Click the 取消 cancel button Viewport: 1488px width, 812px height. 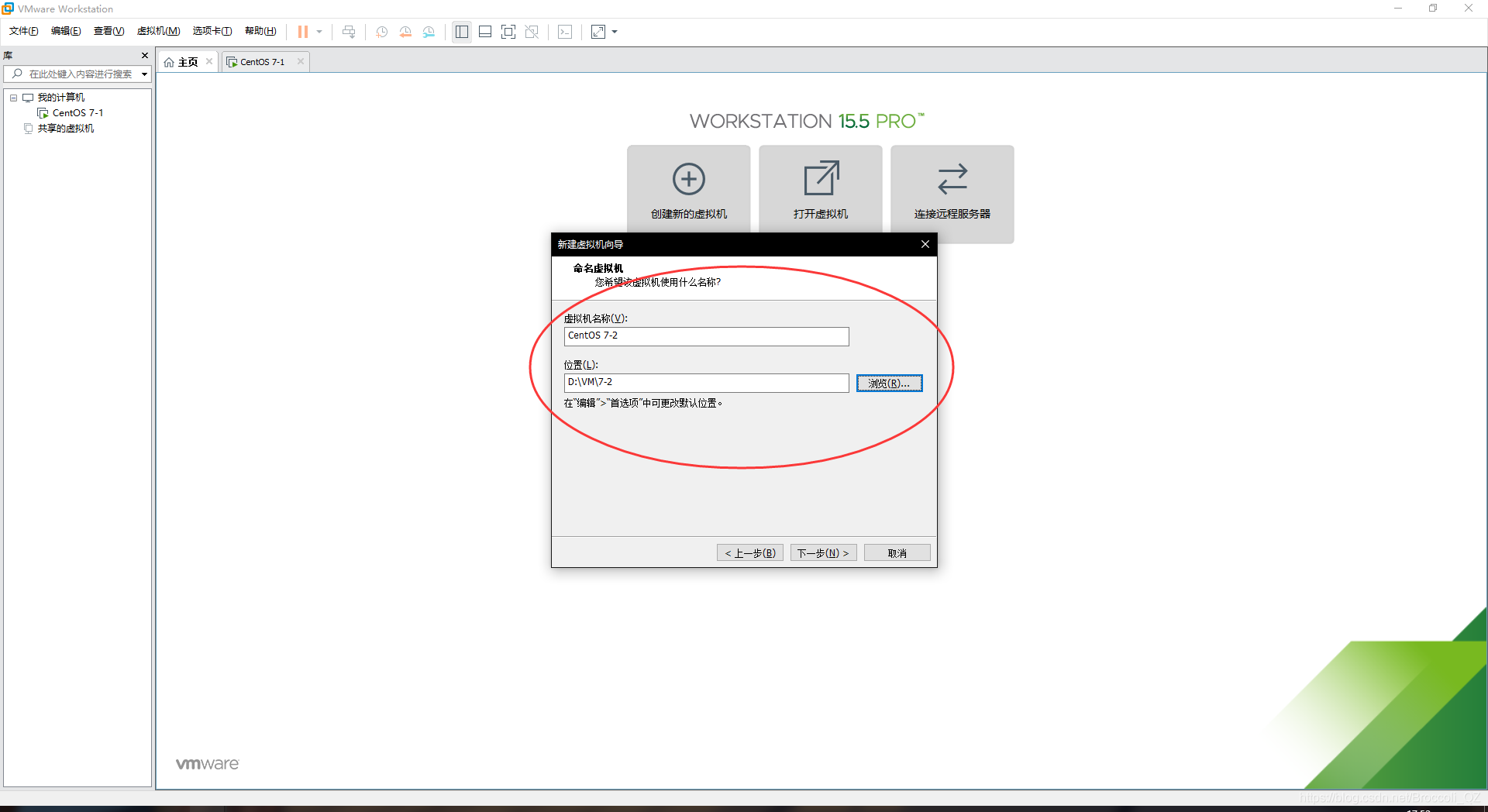[897, 553]
